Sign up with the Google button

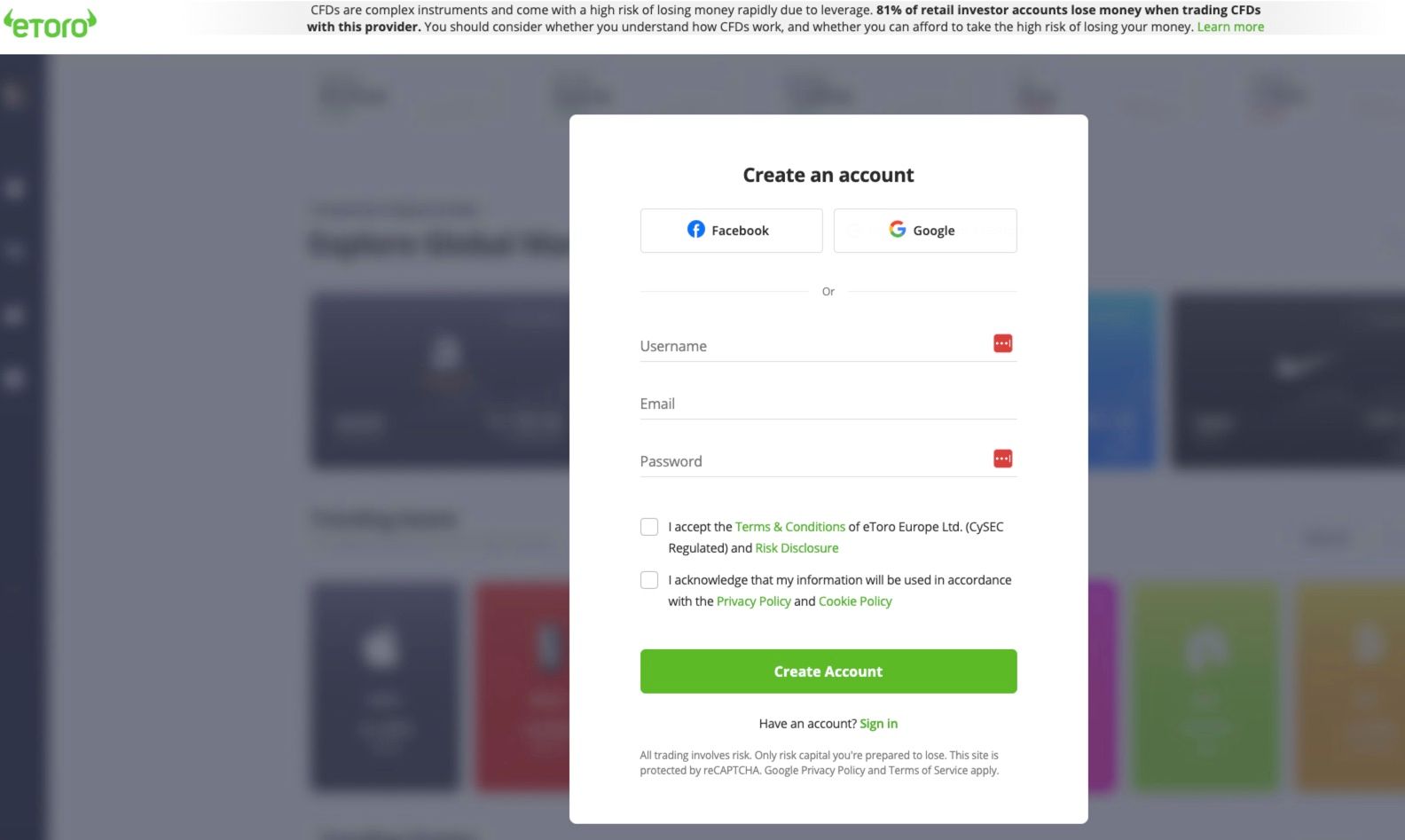[925, 231]
